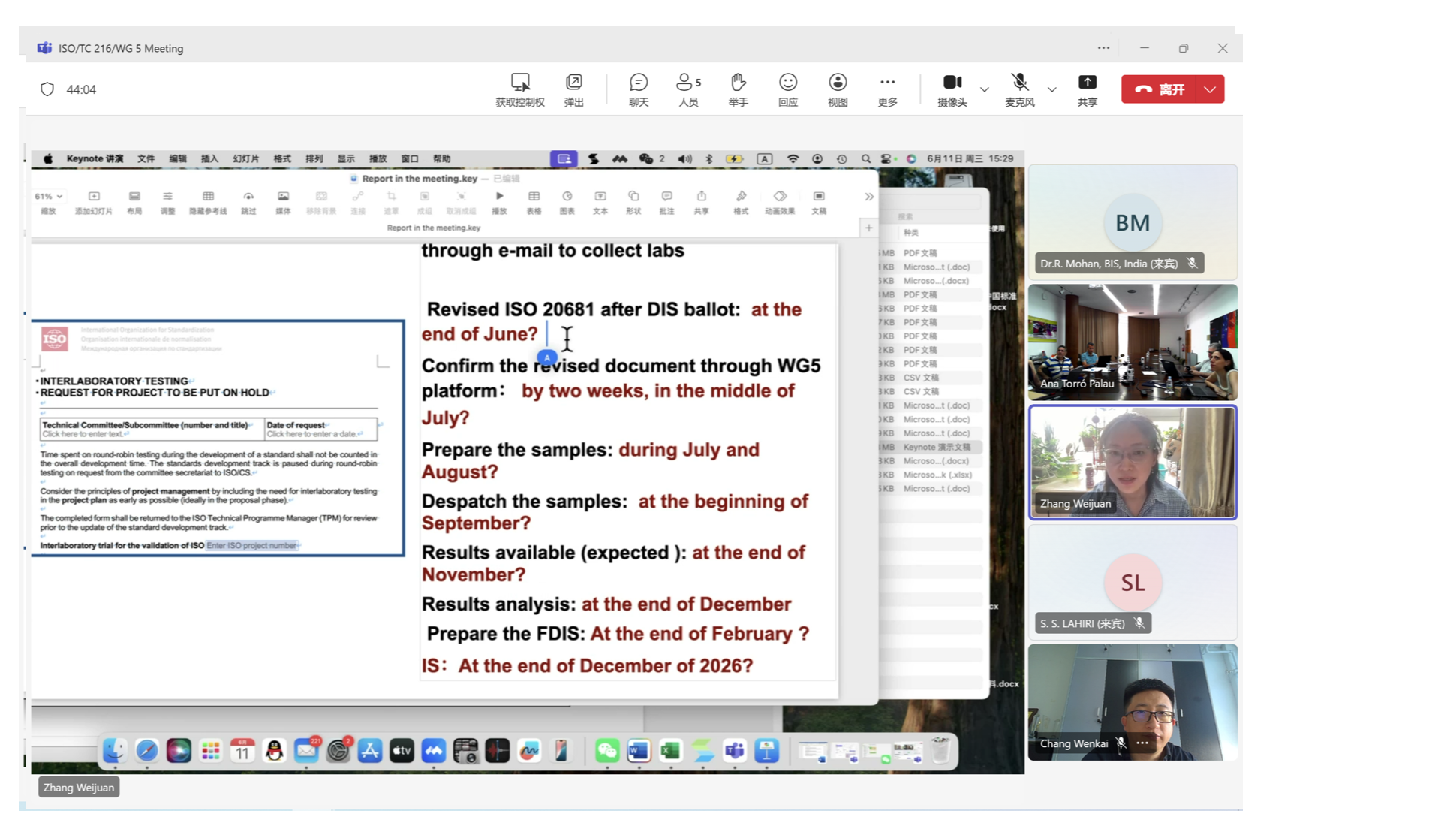
Task: Click the shield icon beside meeting timer
Action: tap(47, 89)
